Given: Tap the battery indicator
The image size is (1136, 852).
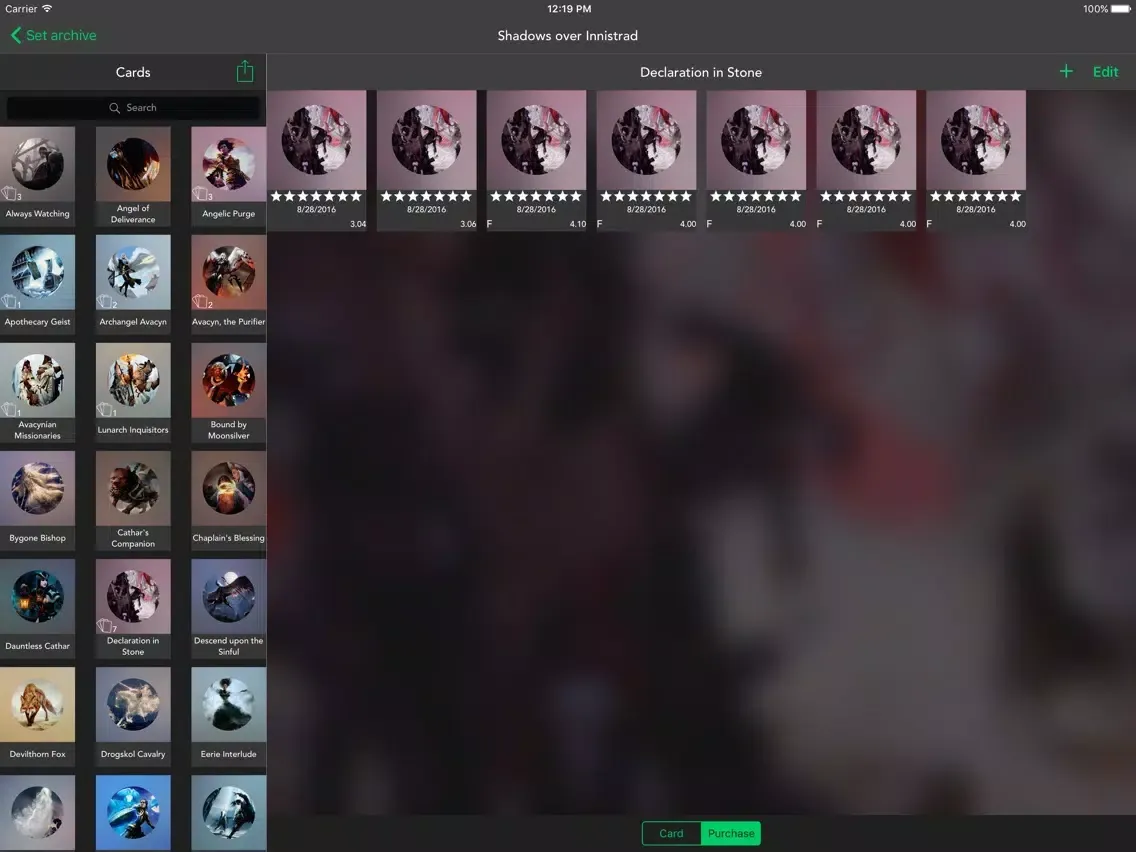Looking at the screenshot, I should coord(1121,9).
